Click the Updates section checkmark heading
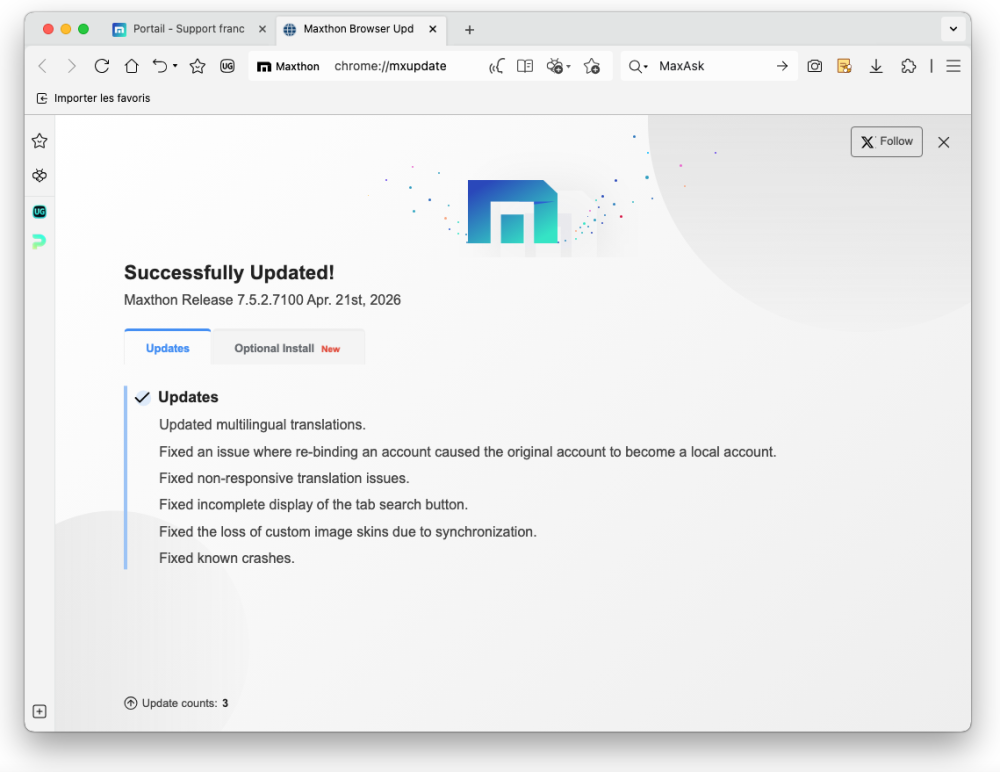Viewport: 1000px width, 772px height. 177,397
